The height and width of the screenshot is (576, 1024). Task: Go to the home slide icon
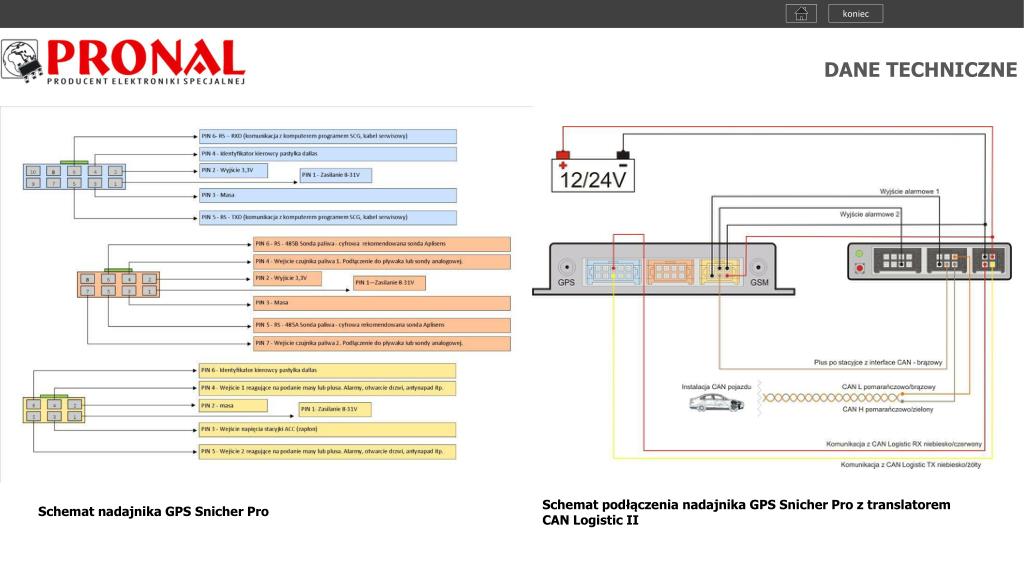click(x=801, y=13)
